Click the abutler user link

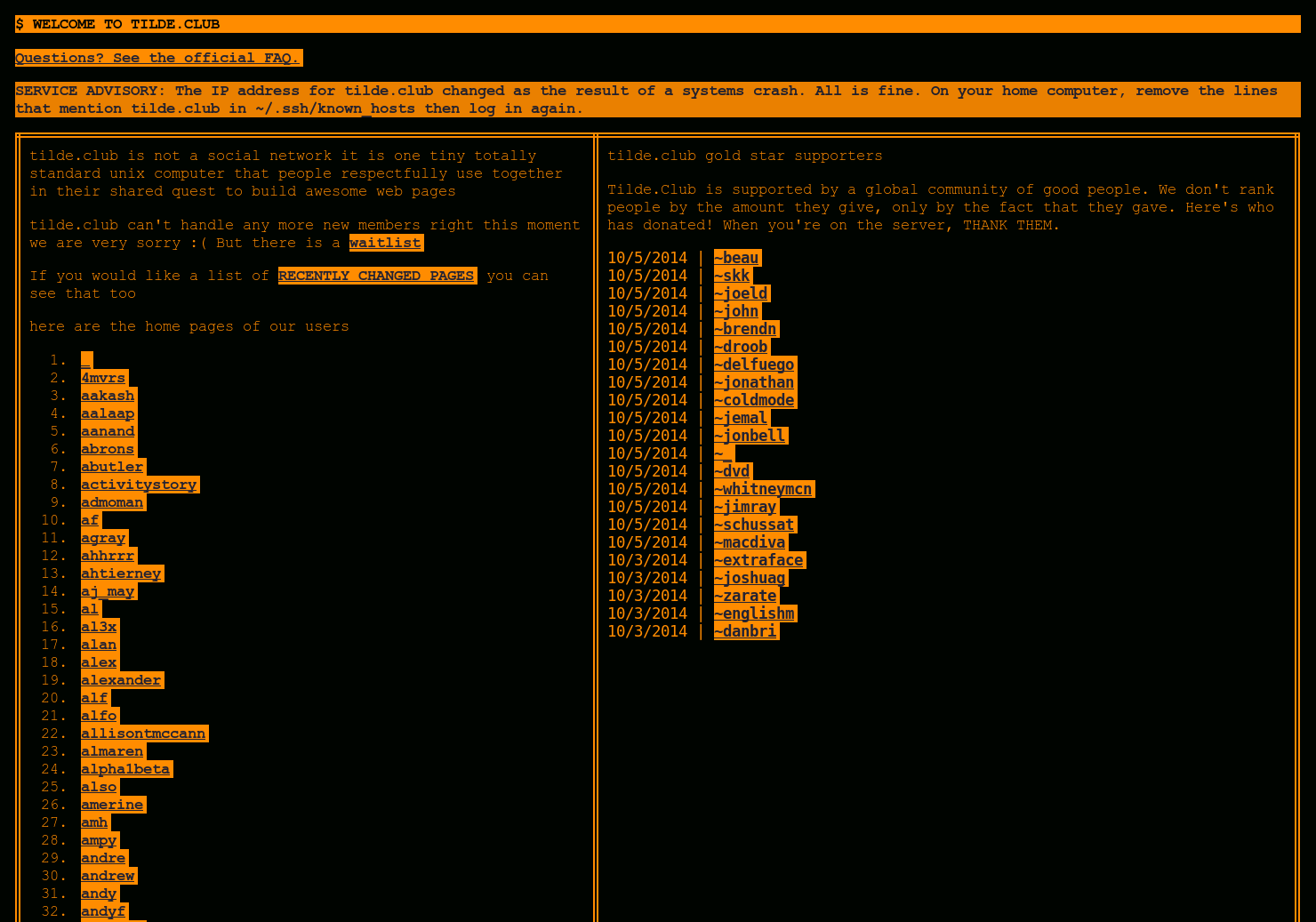click(x=112, y=467)
